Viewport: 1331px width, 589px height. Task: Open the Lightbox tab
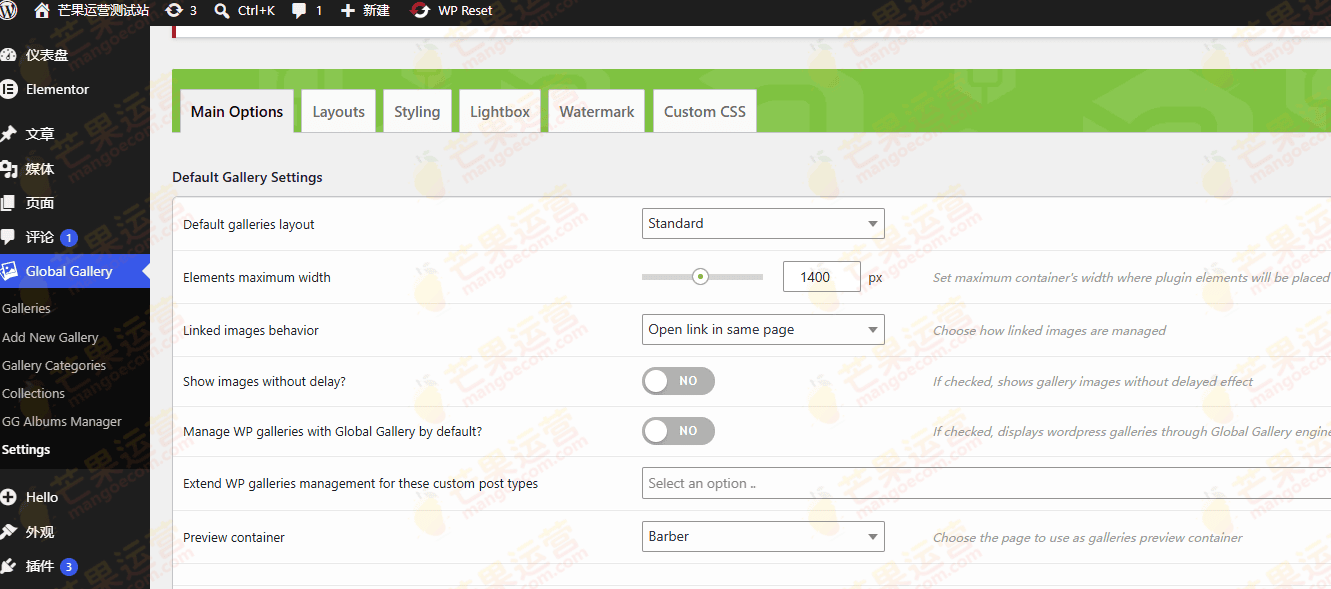click(500, 111)
